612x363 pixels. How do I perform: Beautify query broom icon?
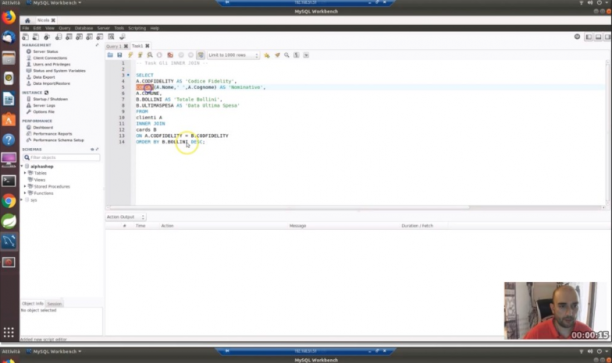(x=277, y=55)
